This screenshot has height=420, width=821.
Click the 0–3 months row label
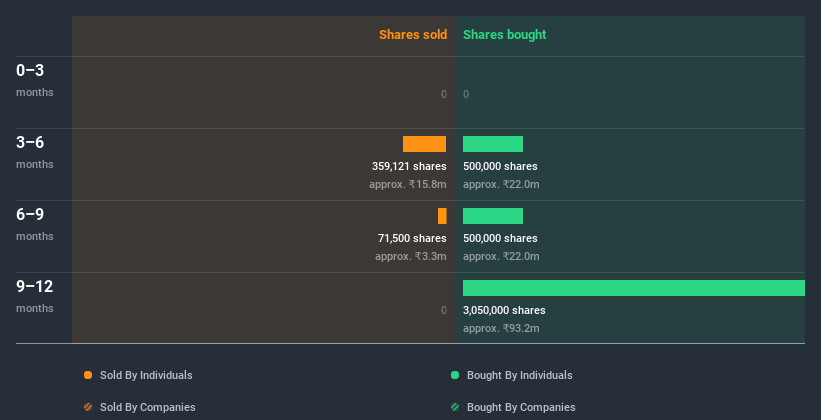click(35, 80)
